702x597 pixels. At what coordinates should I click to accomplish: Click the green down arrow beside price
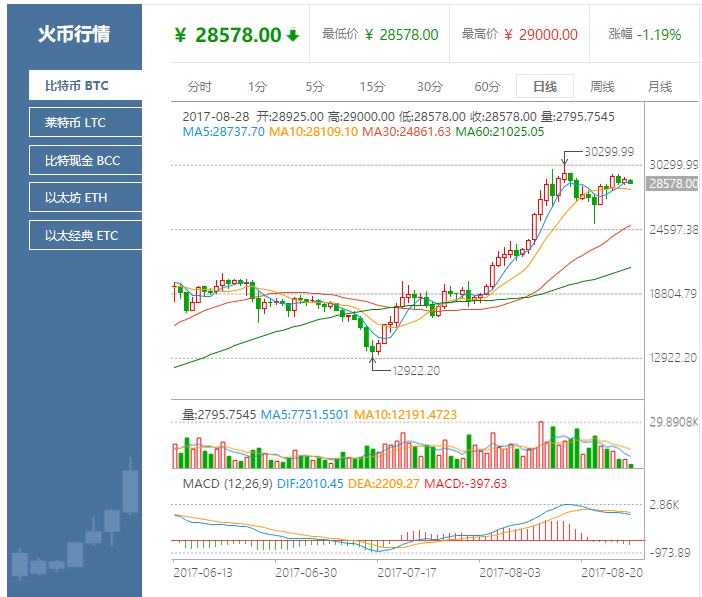click(293, 34)
